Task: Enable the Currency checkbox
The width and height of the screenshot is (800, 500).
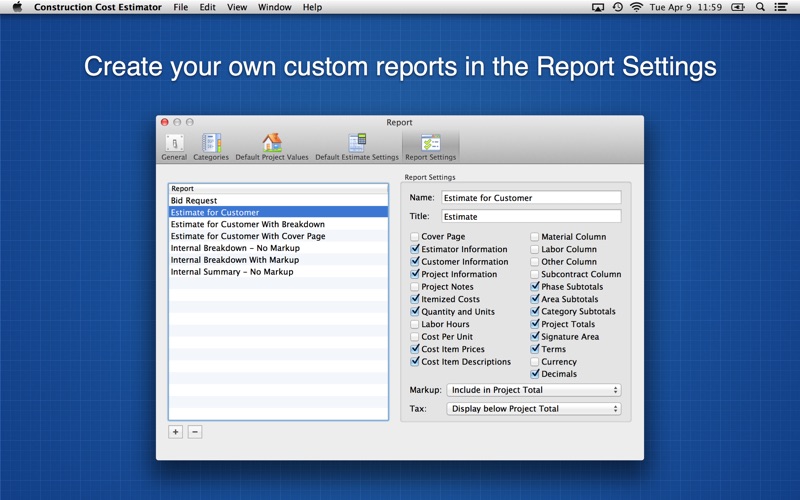Action: click(535, 362)
